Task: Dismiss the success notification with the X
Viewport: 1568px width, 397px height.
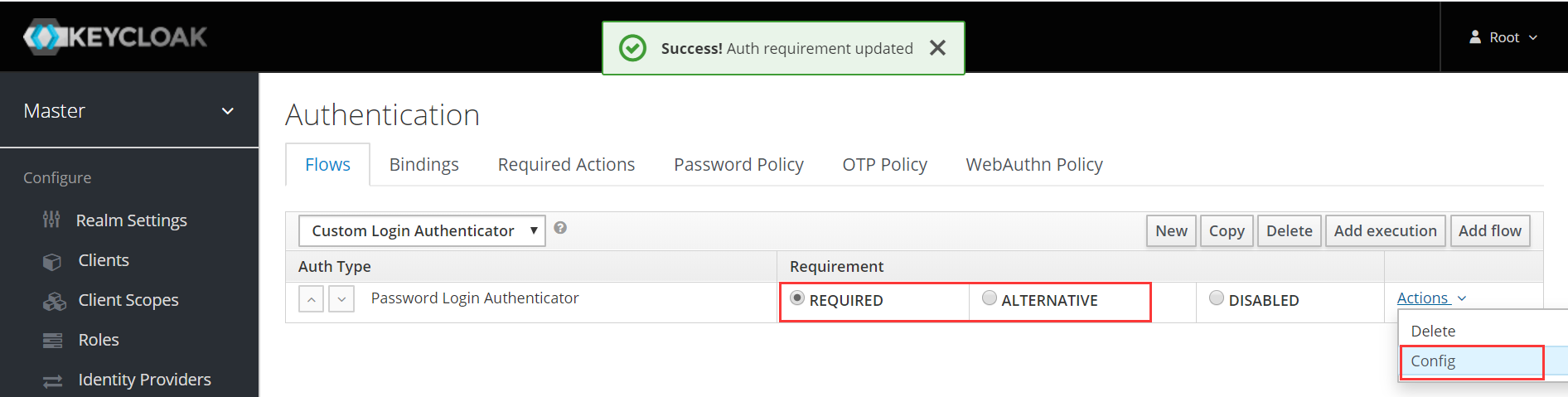Action: [937, 48]
